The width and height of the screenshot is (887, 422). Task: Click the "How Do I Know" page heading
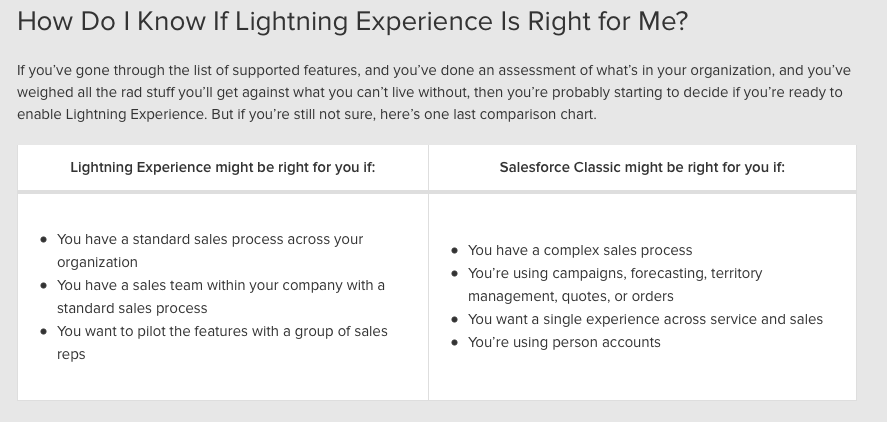coord(352,22)
